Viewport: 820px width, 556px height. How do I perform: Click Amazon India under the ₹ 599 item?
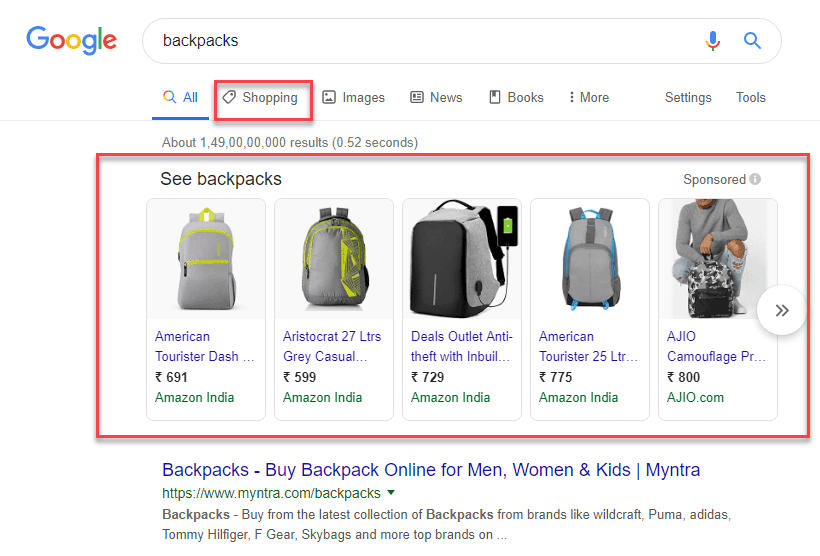tap(322, 398)
